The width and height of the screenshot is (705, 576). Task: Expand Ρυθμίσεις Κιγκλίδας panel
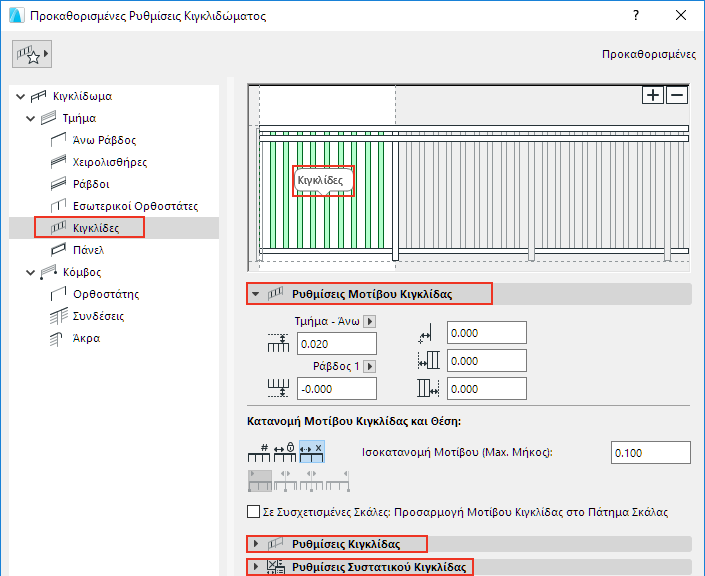click(255, 544)
